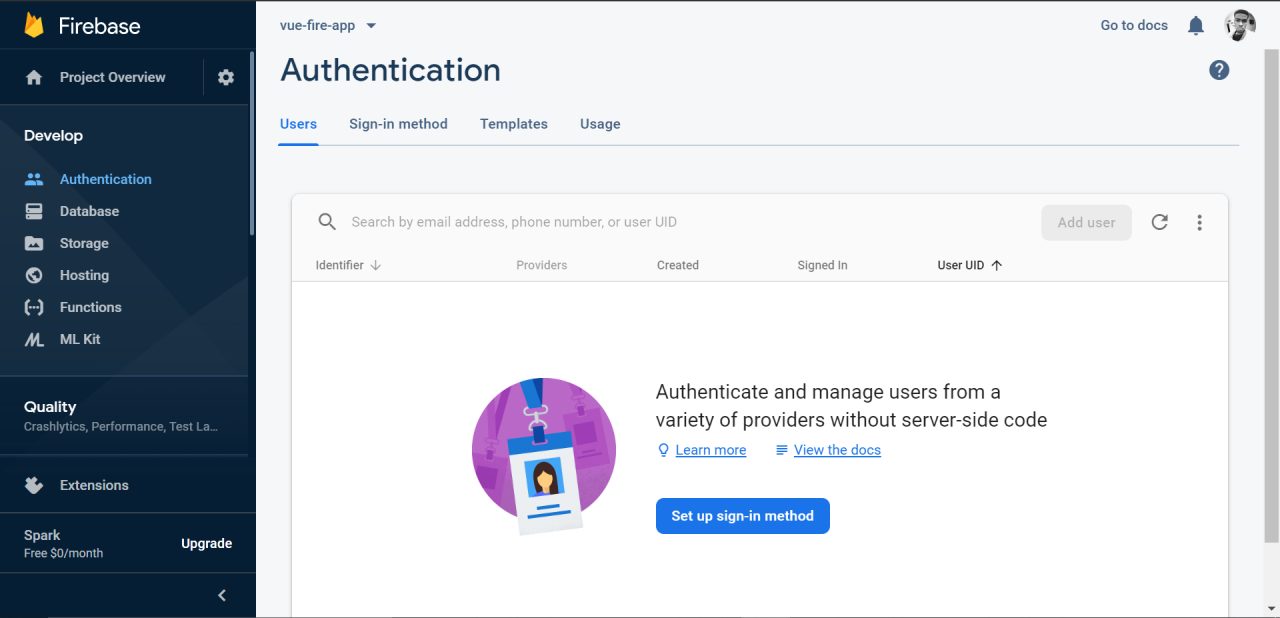Image resolution: width=1280 pixels, height=618 pixels.
Task: Open the three-dot options menu
Action: [x=1199, y=222]
